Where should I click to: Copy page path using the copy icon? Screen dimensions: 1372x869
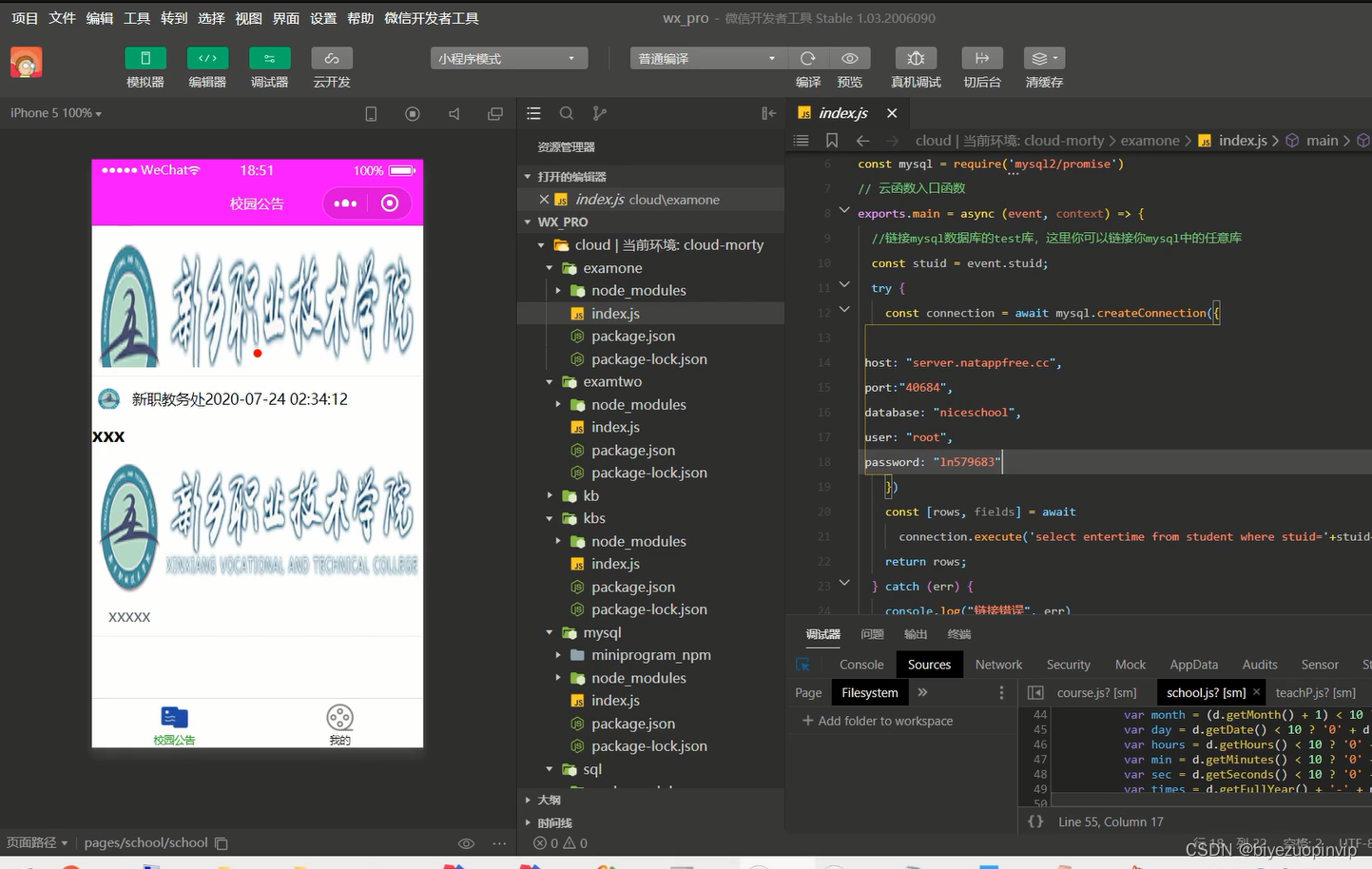point(222,843)
